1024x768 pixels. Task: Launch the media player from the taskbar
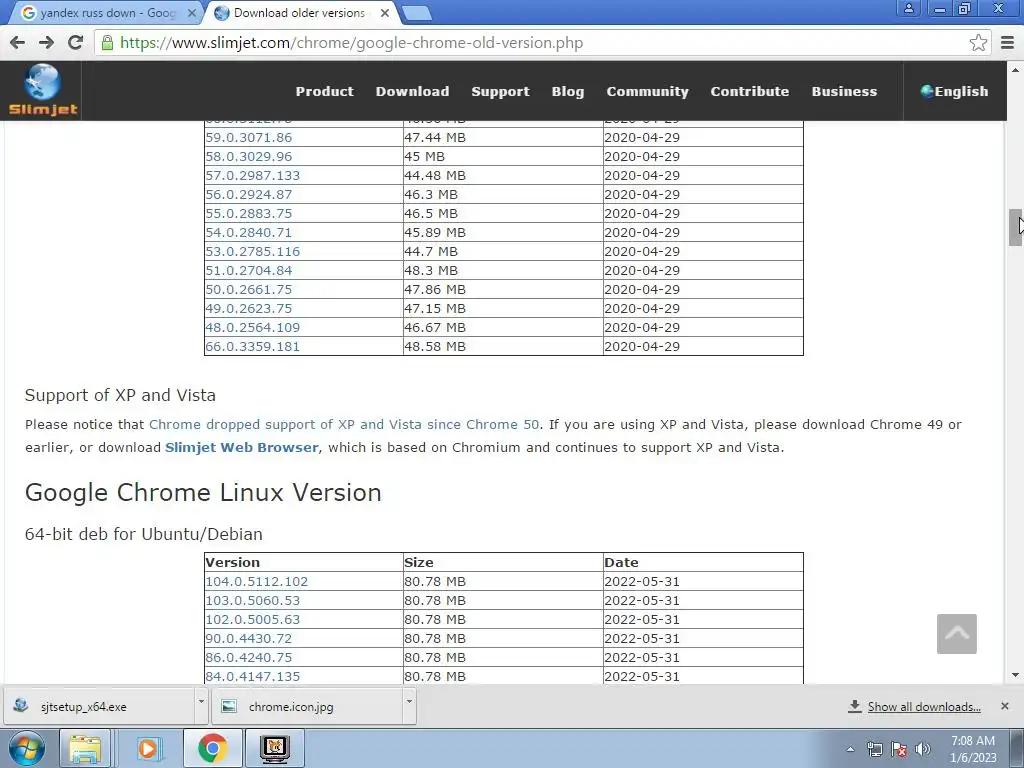point(148,748)
